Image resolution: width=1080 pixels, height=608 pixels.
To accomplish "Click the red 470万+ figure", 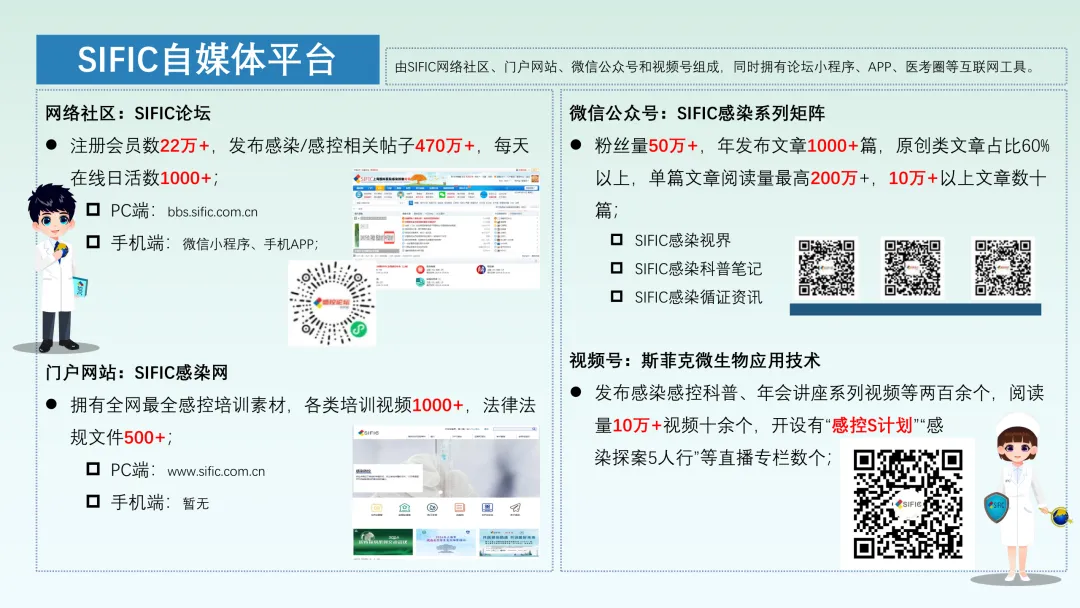I will pyautogui.click(x=445, y=146).
